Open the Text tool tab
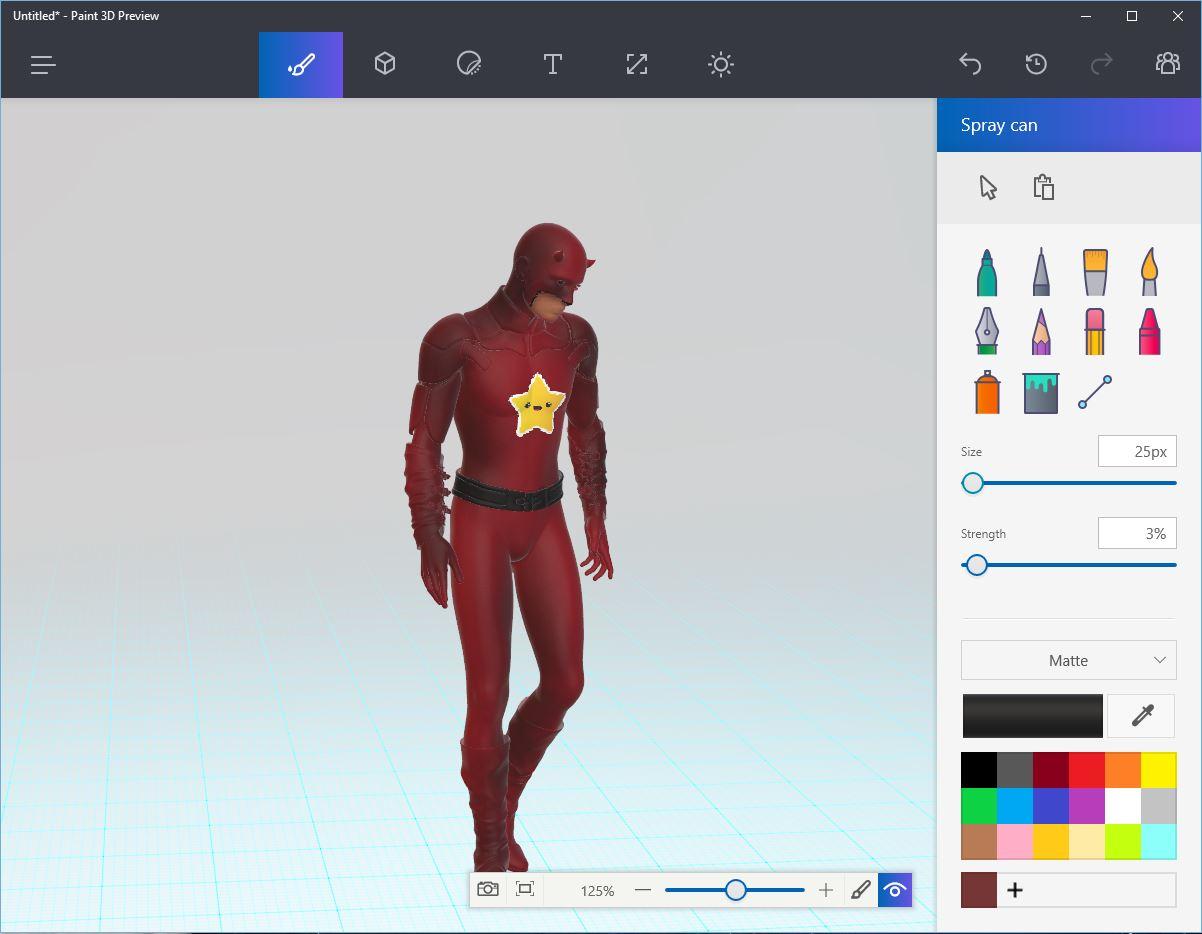Screen dimensions: 1202x934 click(x=552, y=65)
